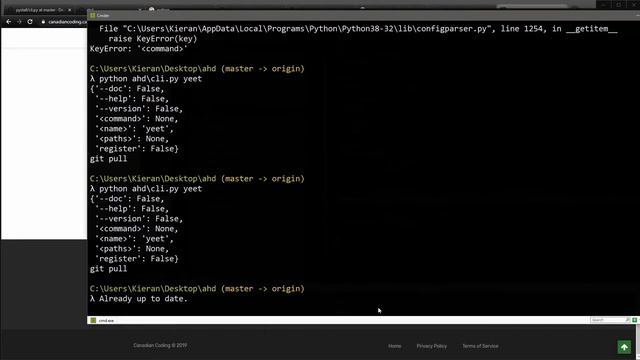Viewport: 640px width, 360px height.
Task: Click the first "git pull" output line
Action: (x=108, y=159)
